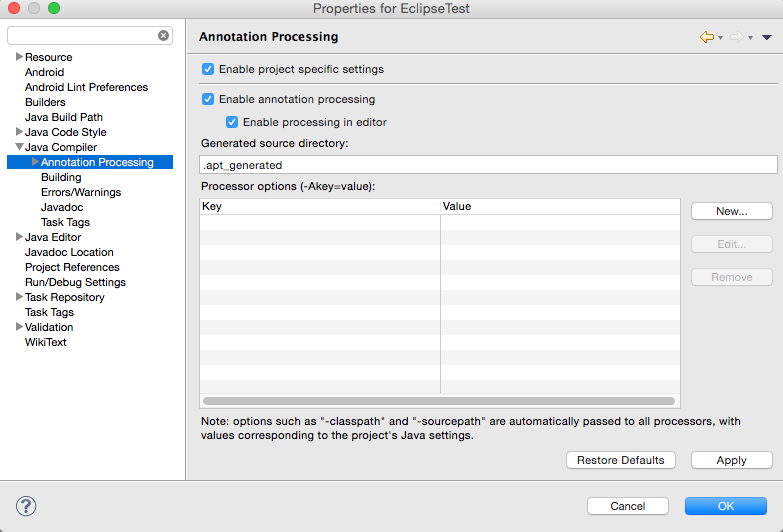
Task: Uncheck Enable annotation processing
Action: click(x=208, y=99)
